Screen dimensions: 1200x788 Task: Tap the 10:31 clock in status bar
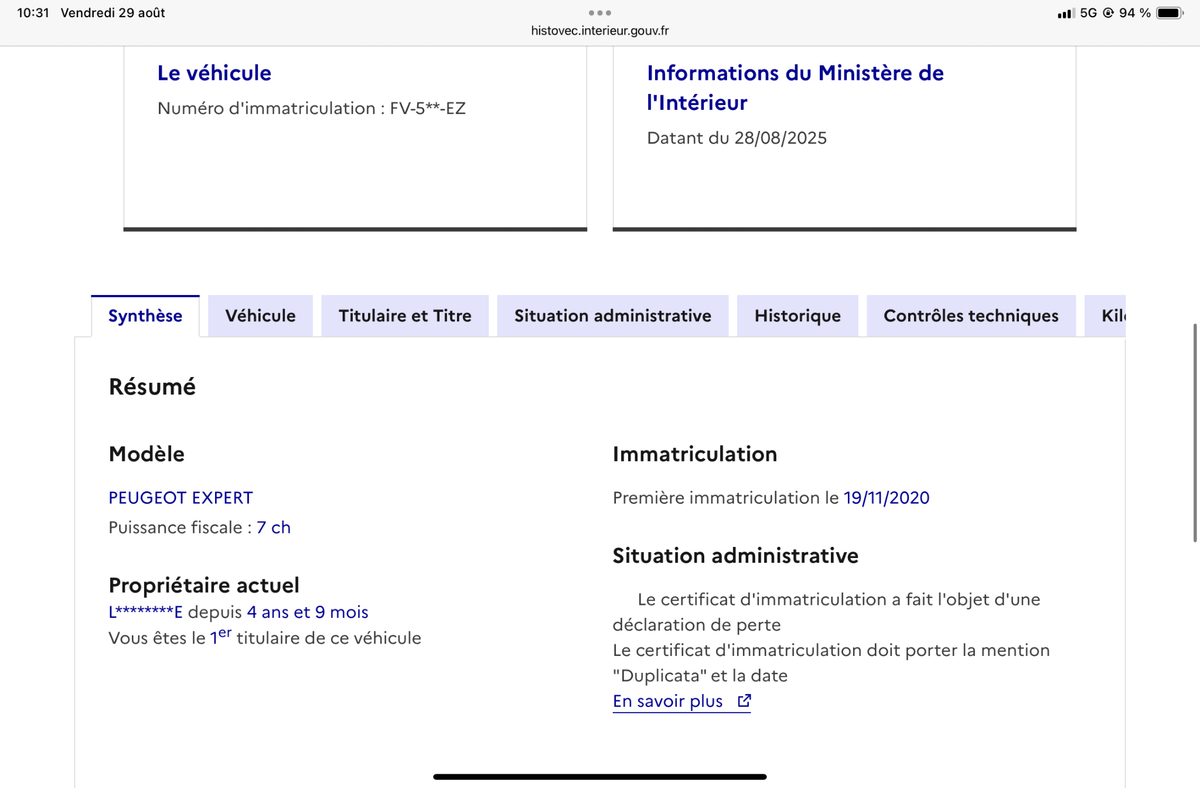[33, 13]
